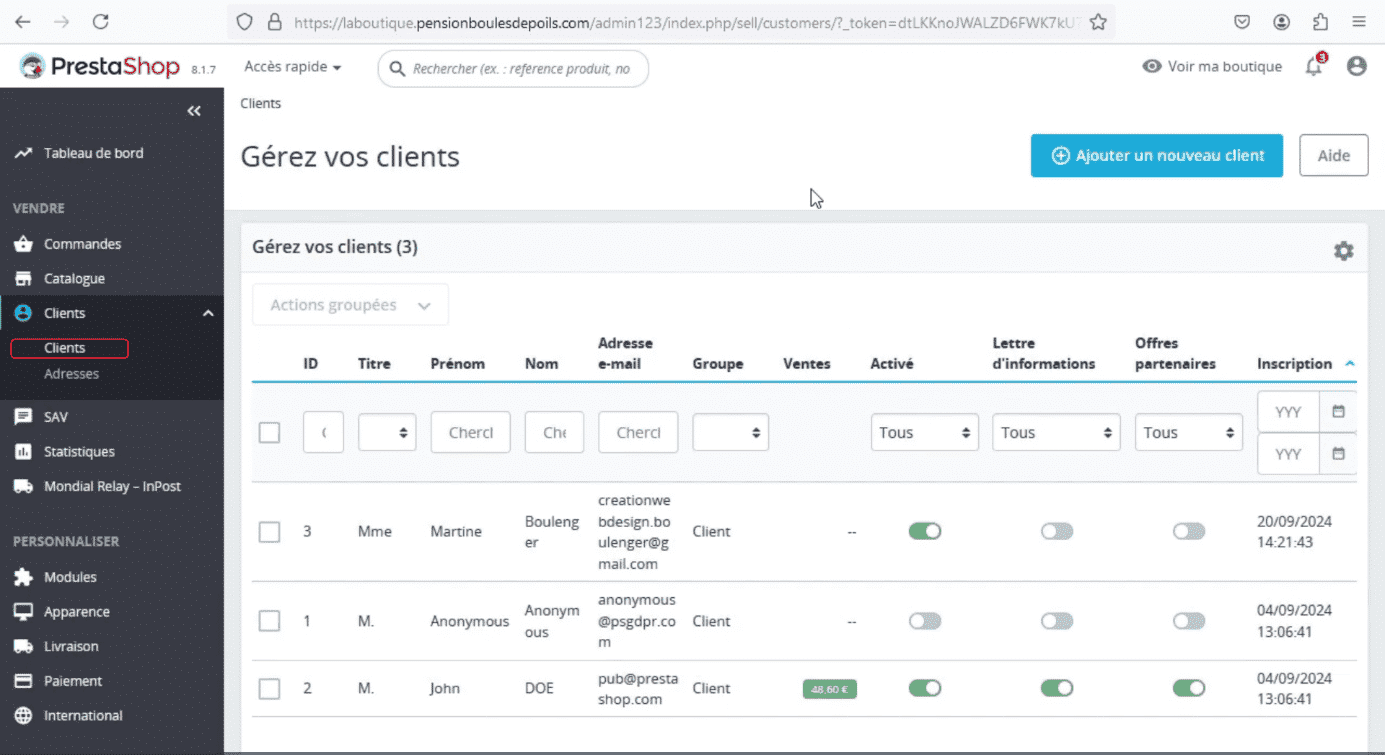Click Ajouter un nouveau client button

pos(1157,156)
